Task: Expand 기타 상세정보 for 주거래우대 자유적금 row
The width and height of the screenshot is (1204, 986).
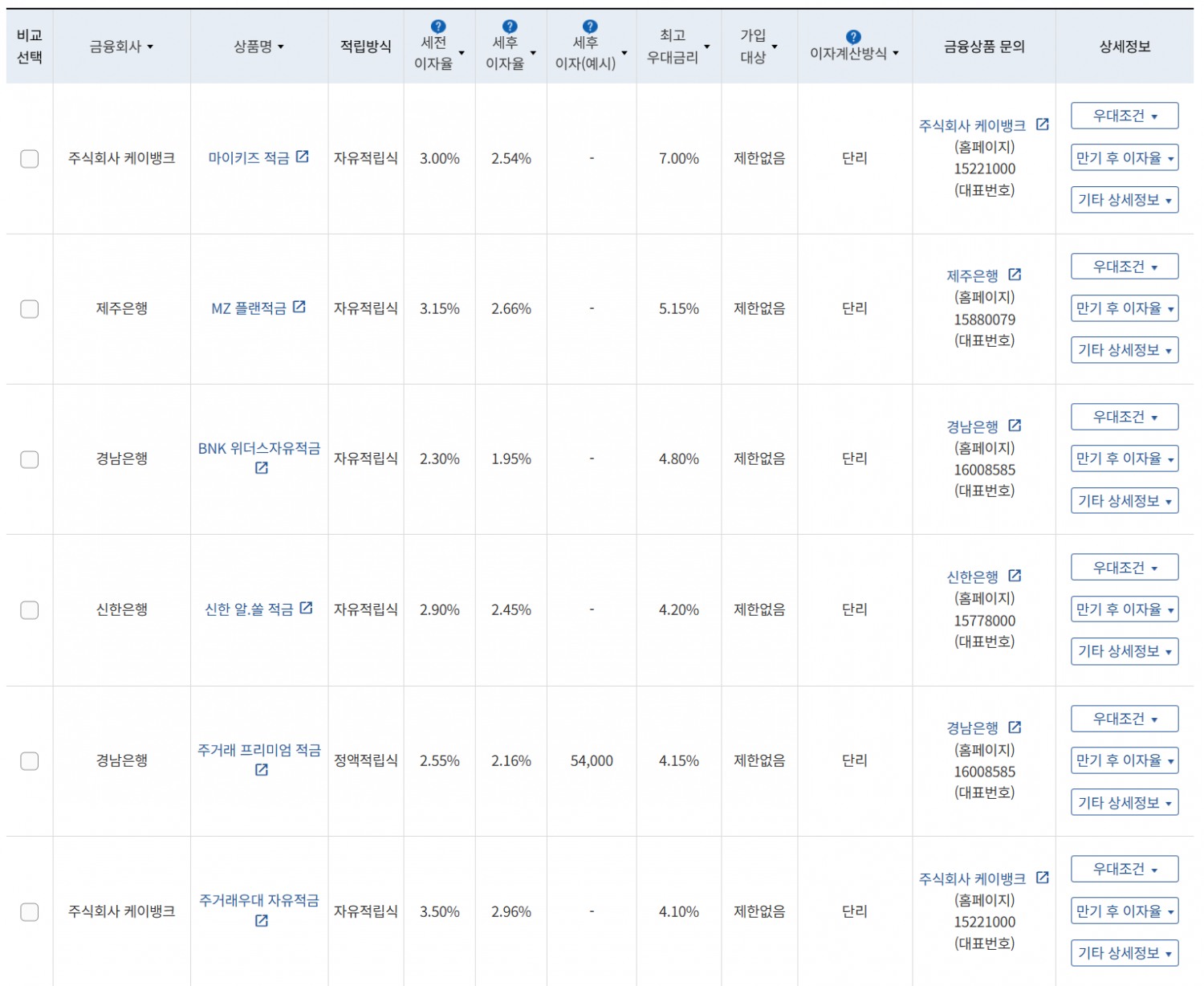Action: point(1125,953)
